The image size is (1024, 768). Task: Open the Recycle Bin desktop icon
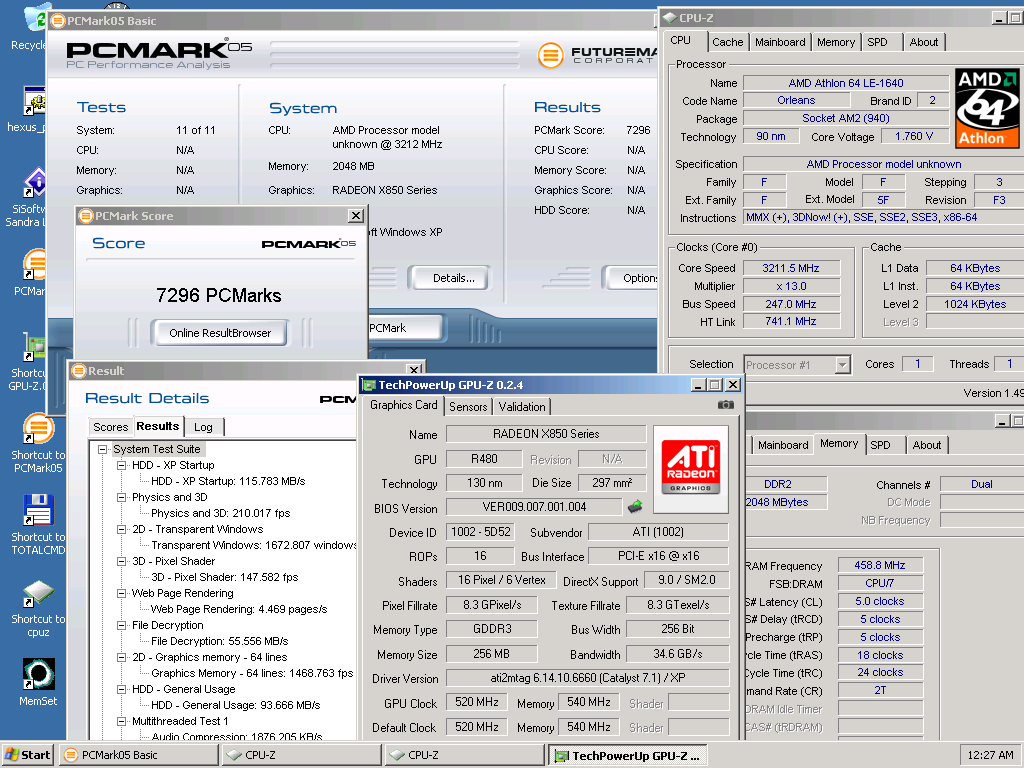(x=34, y=18)
